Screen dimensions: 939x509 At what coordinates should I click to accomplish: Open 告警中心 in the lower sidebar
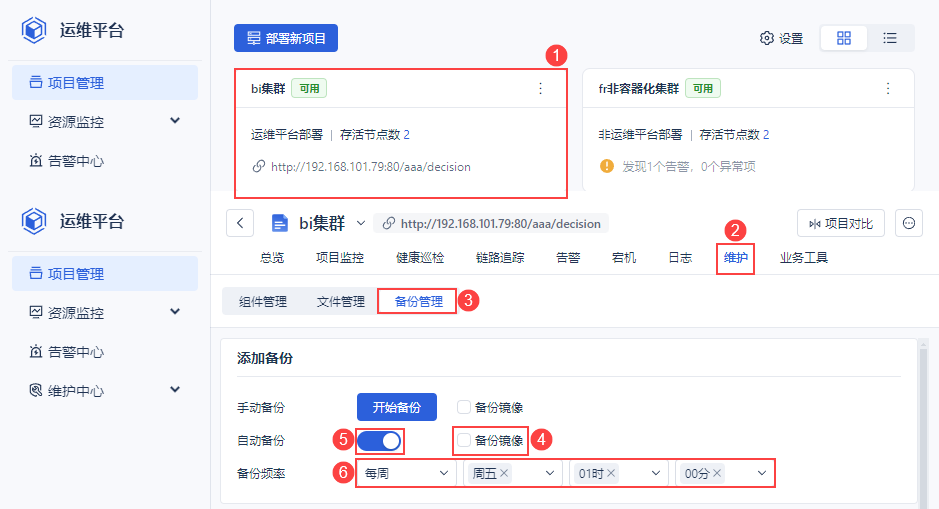point(76,352)
